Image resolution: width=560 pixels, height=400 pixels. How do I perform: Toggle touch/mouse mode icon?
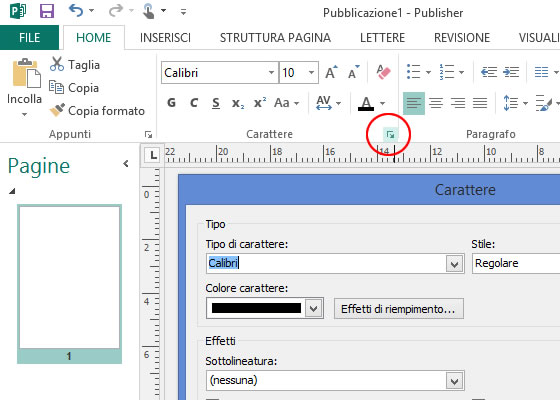(149, 11)
